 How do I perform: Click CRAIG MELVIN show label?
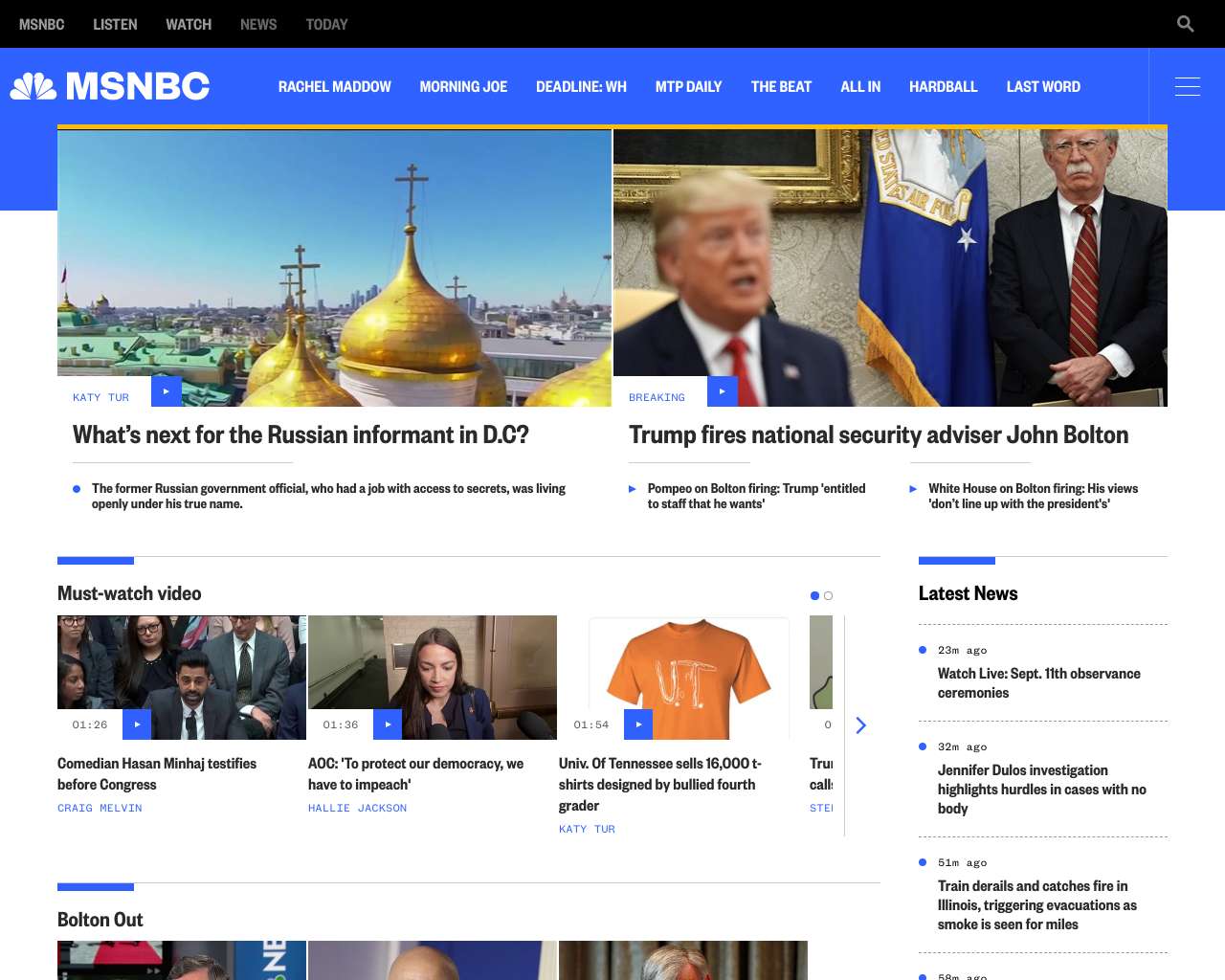click(100, 808)
